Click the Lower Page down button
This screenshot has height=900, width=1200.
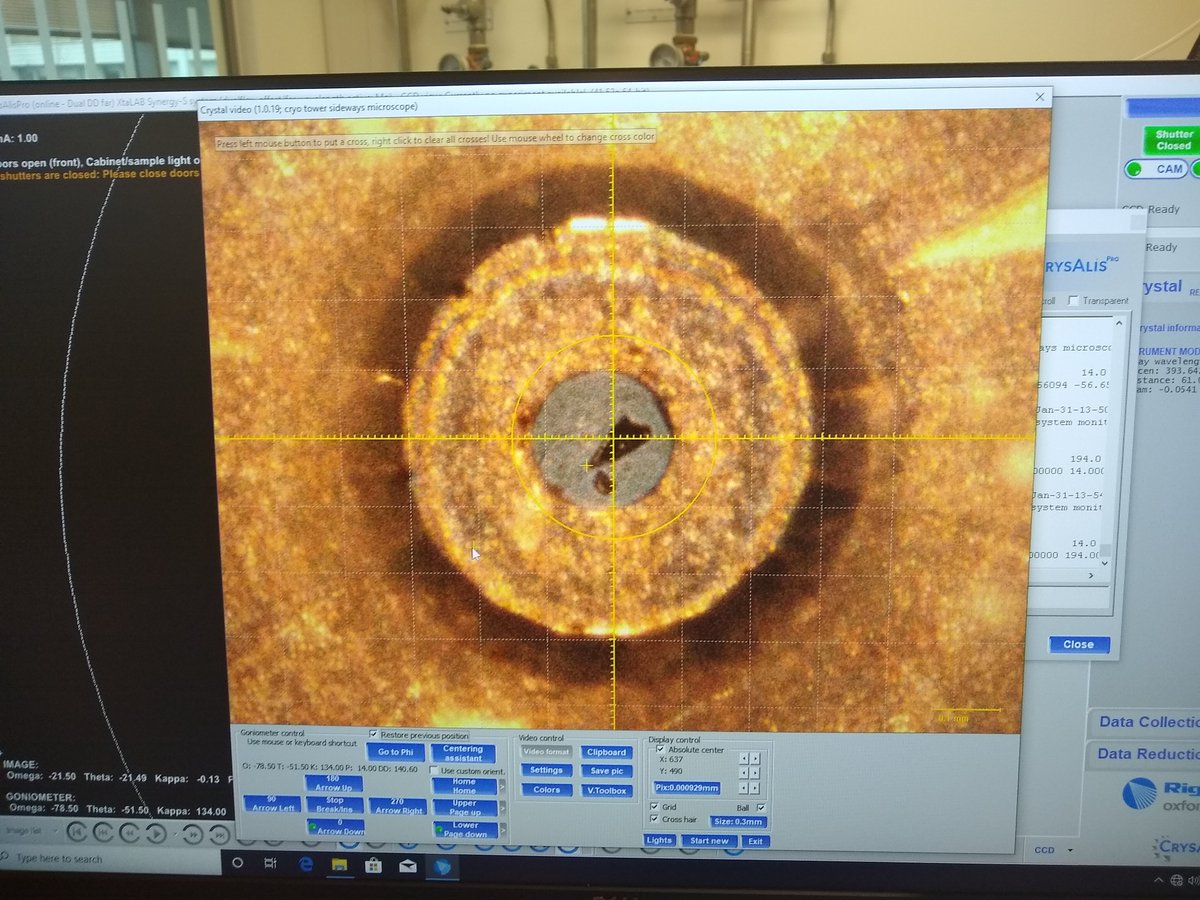tap(464, 830)
